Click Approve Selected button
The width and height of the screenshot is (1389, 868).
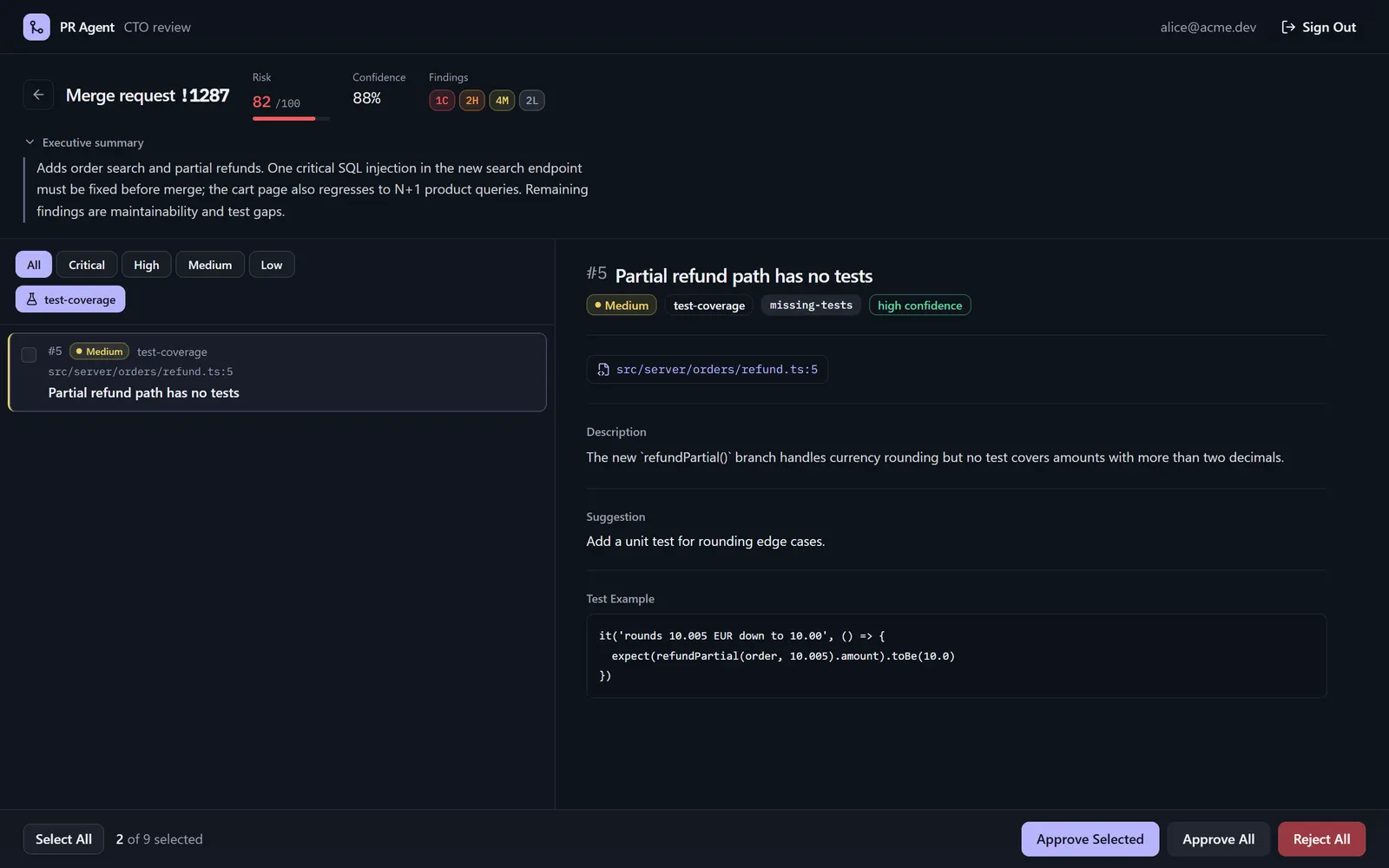[1089, 839]
